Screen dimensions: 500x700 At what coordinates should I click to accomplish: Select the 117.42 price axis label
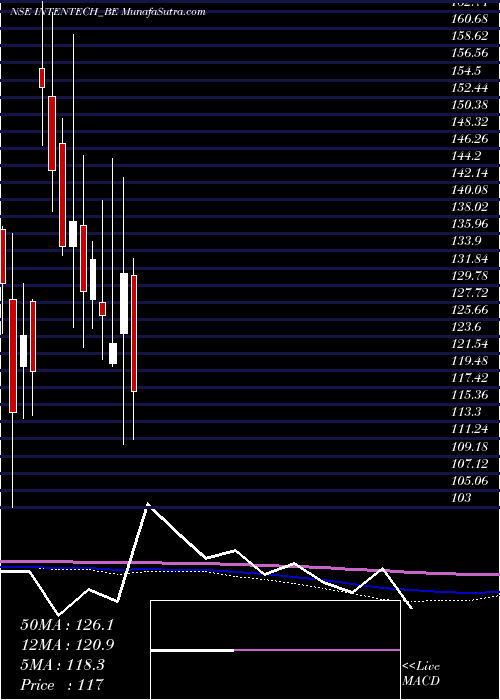coord(470,379)
